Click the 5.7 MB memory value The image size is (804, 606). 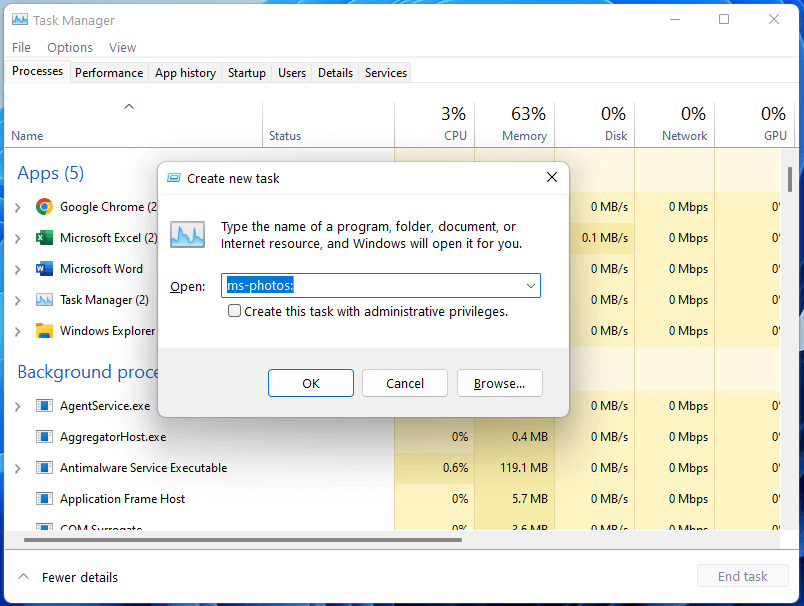(x=530, y=499)
